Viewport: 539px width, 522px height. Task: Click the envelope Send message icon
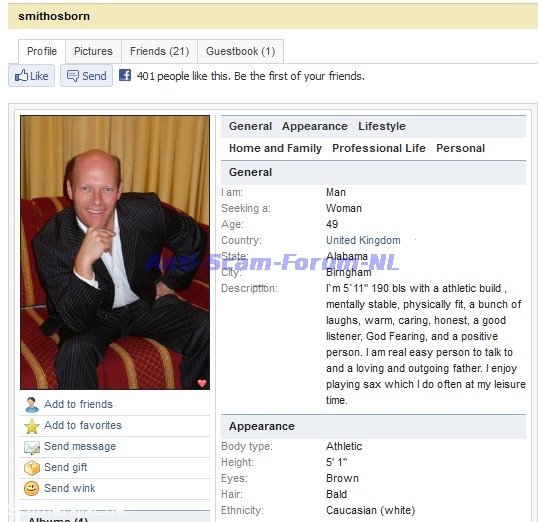point(32,447)
